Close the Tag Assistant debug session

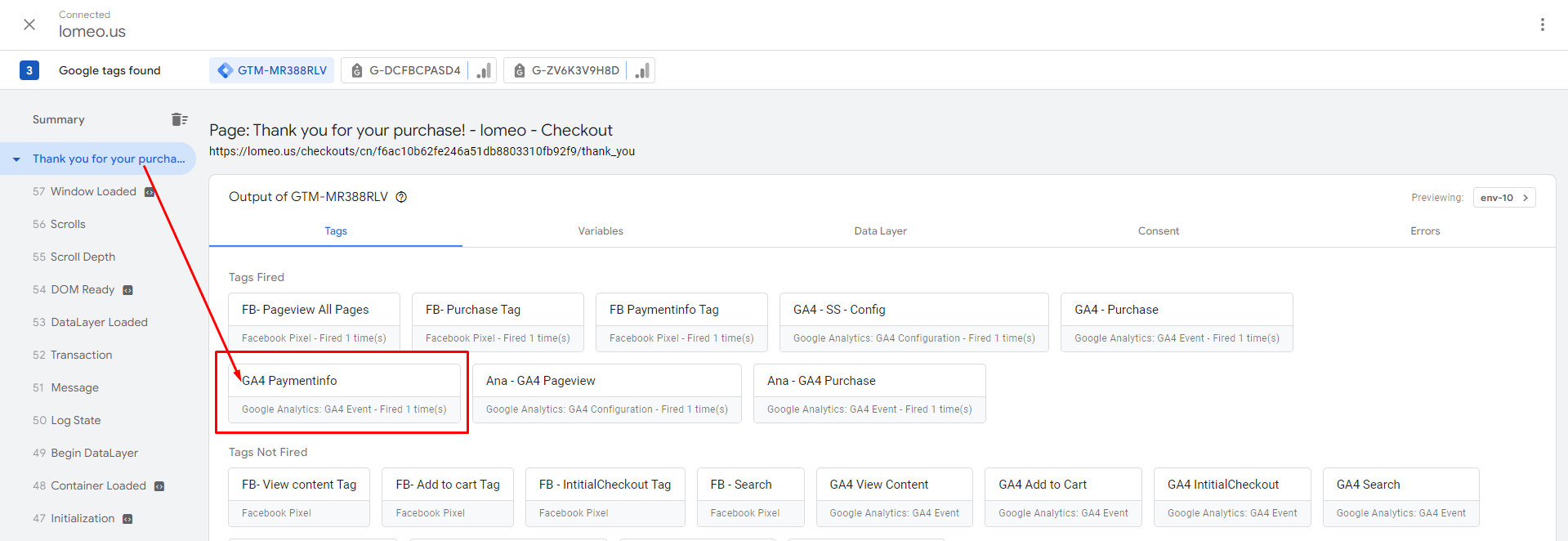pos(29,25)
